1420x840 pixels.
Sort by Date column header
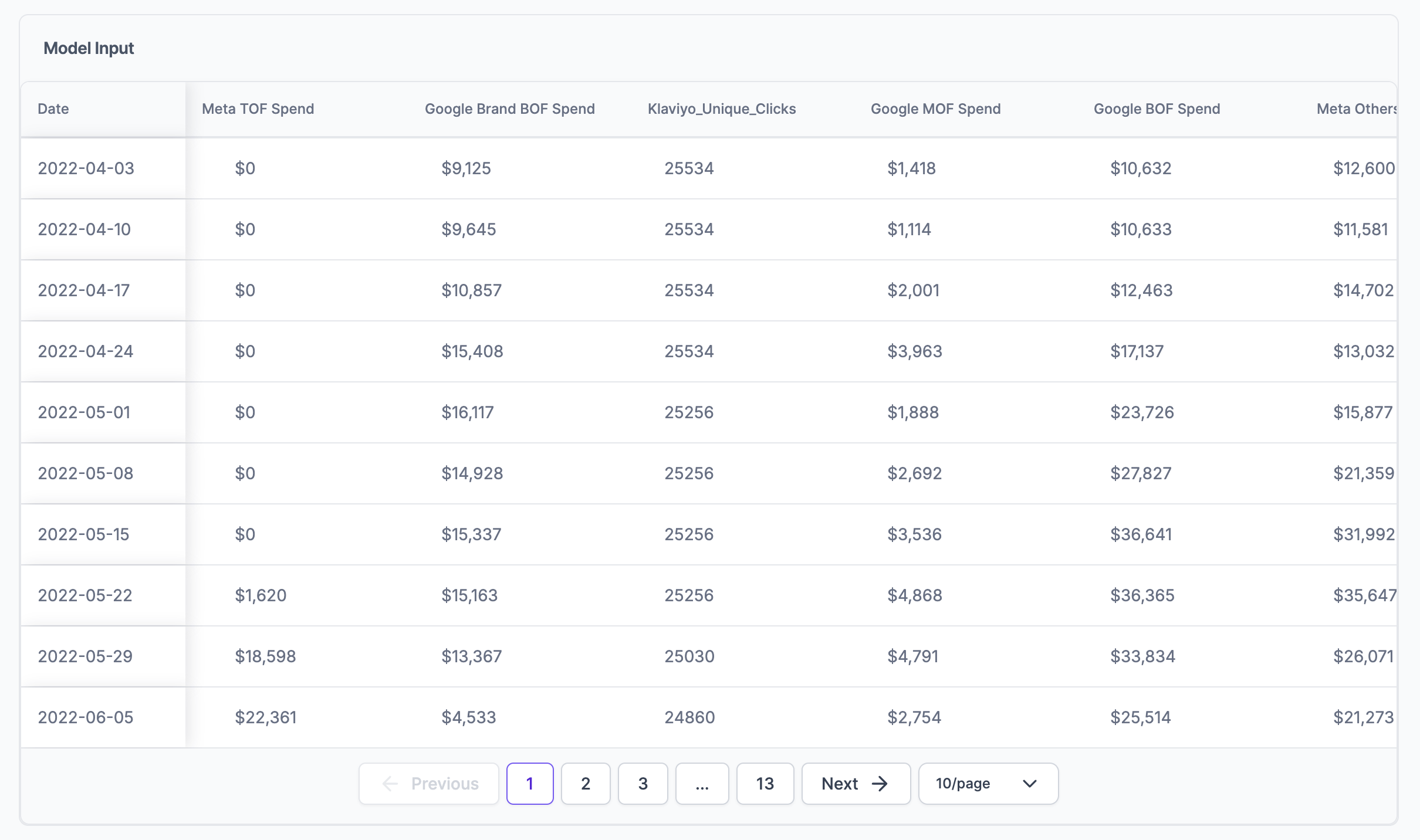(53, 109)
